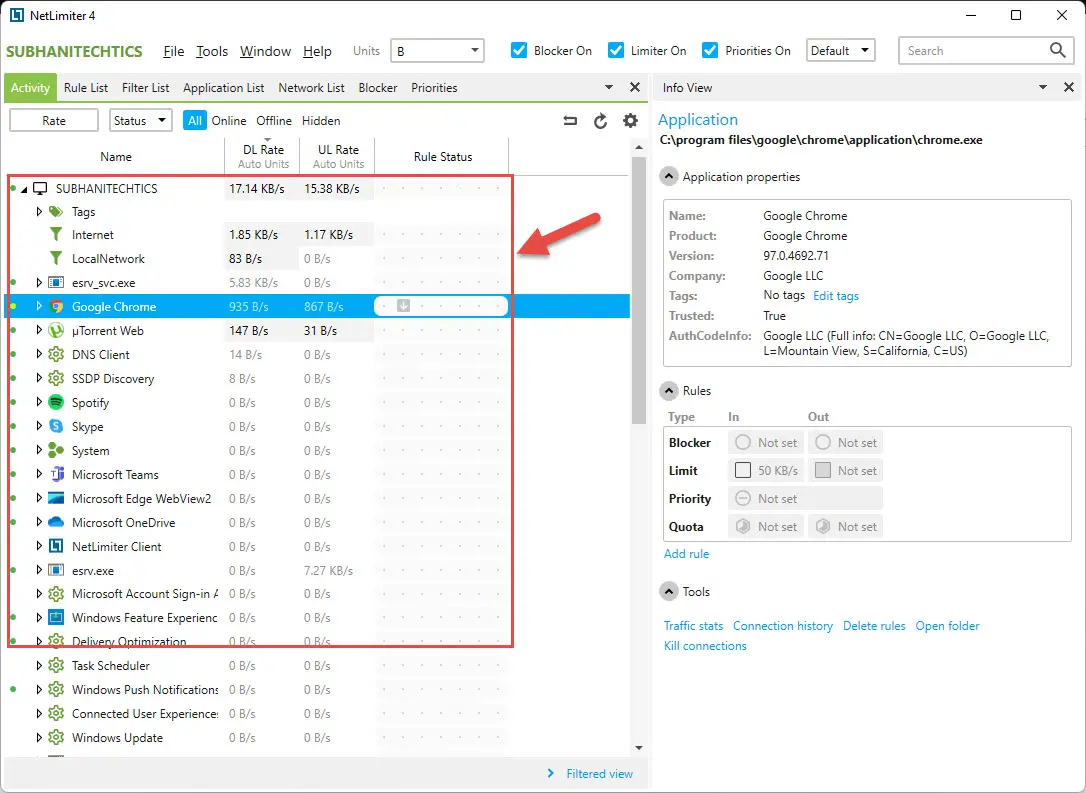Collapse the Application properties section

point(668,177)
